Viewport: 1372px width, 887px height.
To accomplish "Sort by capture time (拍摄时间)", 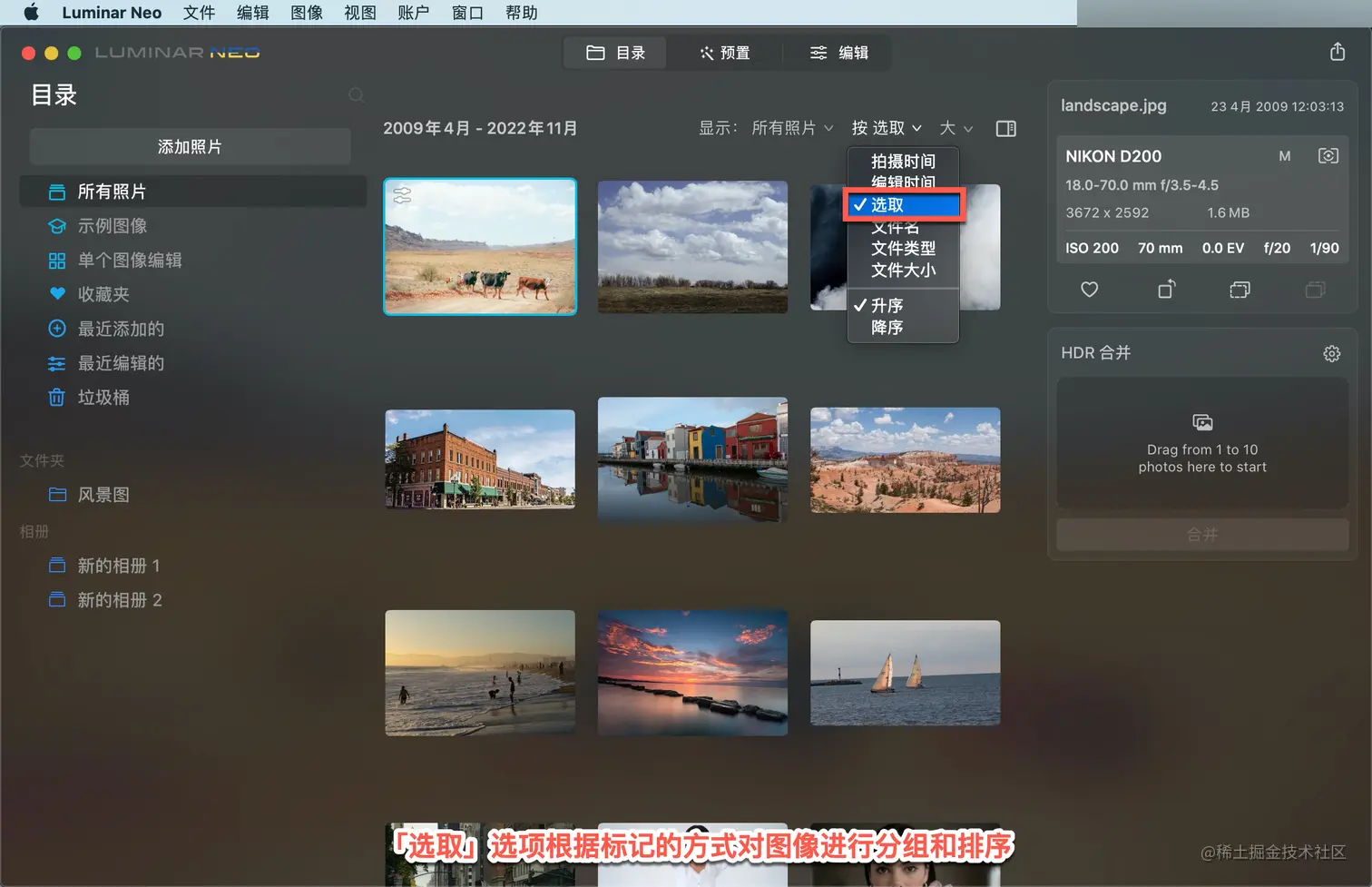I will pyautogui.click(x=903, y=161).
